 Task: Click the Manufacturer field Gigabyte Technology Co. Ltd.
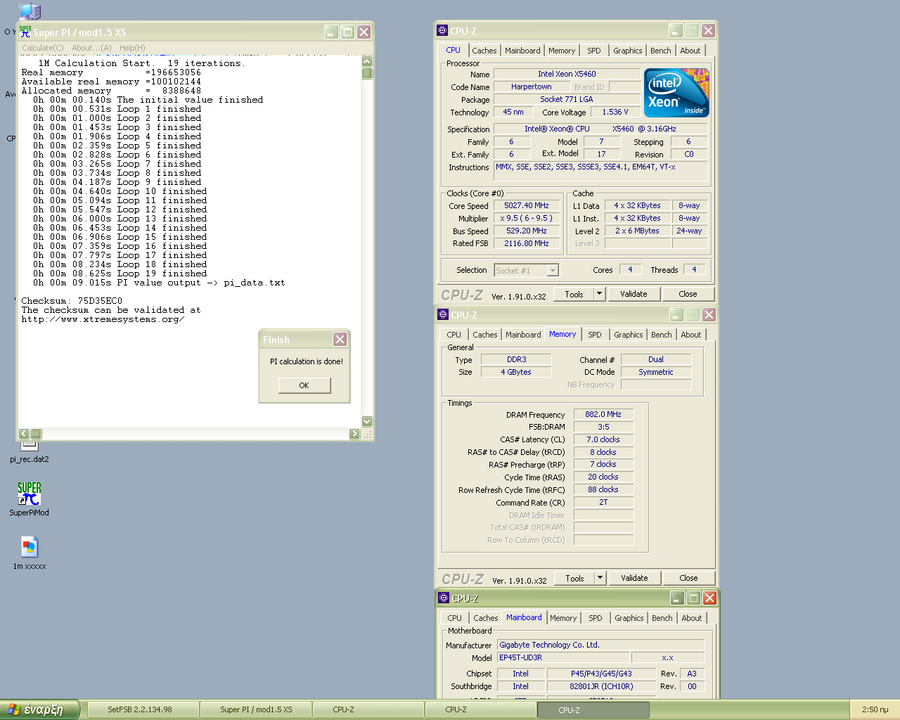point(600,645)
